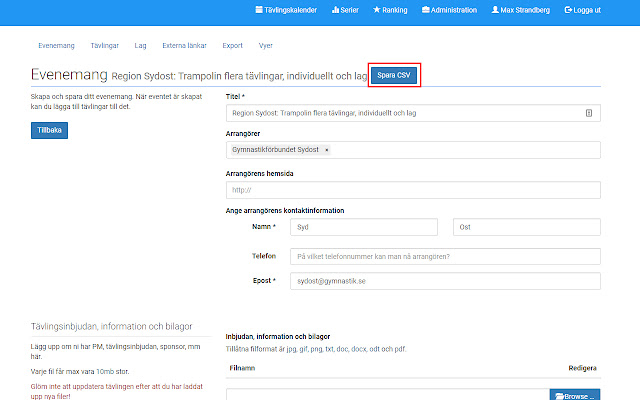Click the Arrangörer selection field

[x=413, y=150]
